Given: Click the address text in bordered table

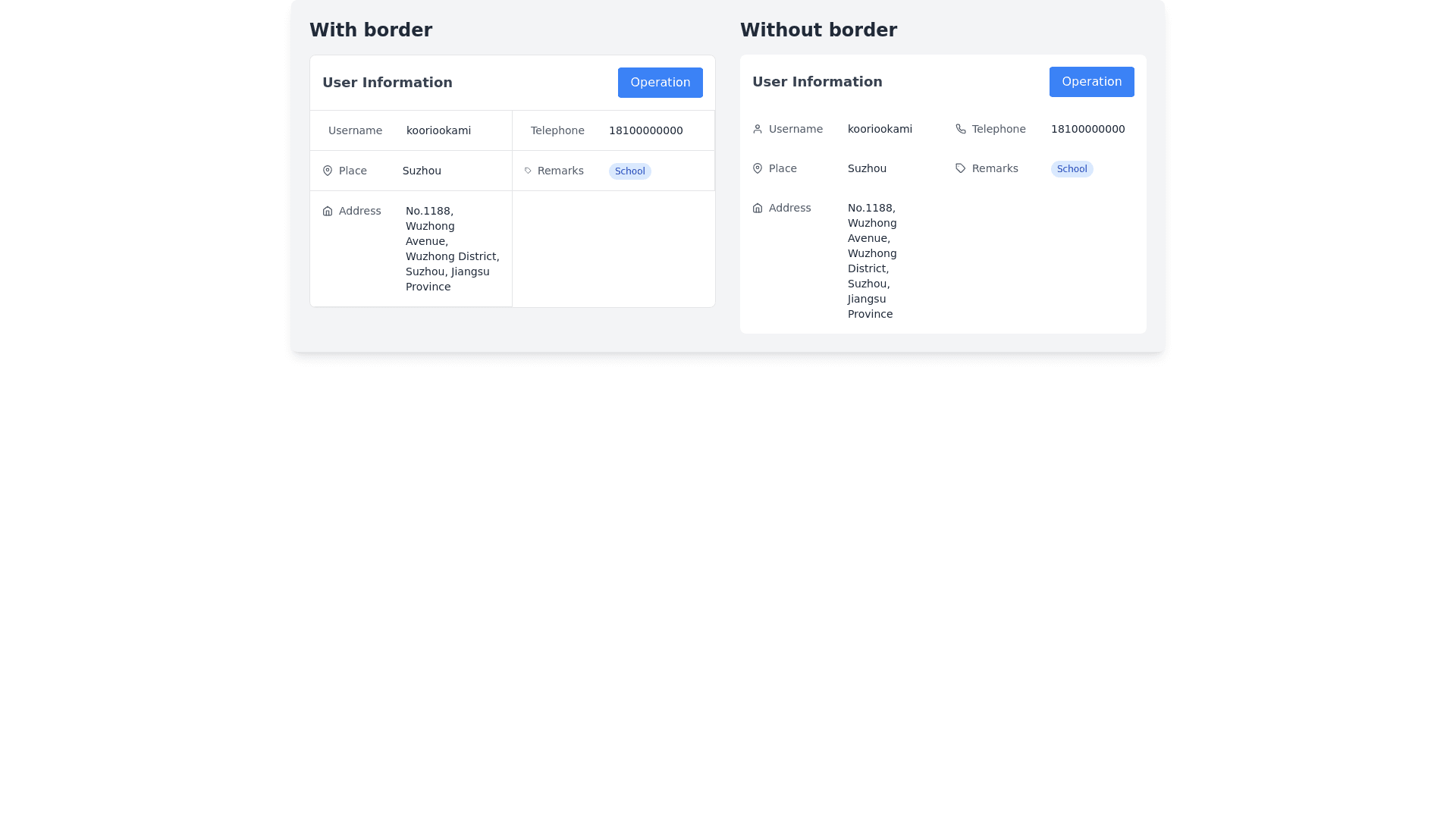Looking at the screenshot, I should coord(451,249).
